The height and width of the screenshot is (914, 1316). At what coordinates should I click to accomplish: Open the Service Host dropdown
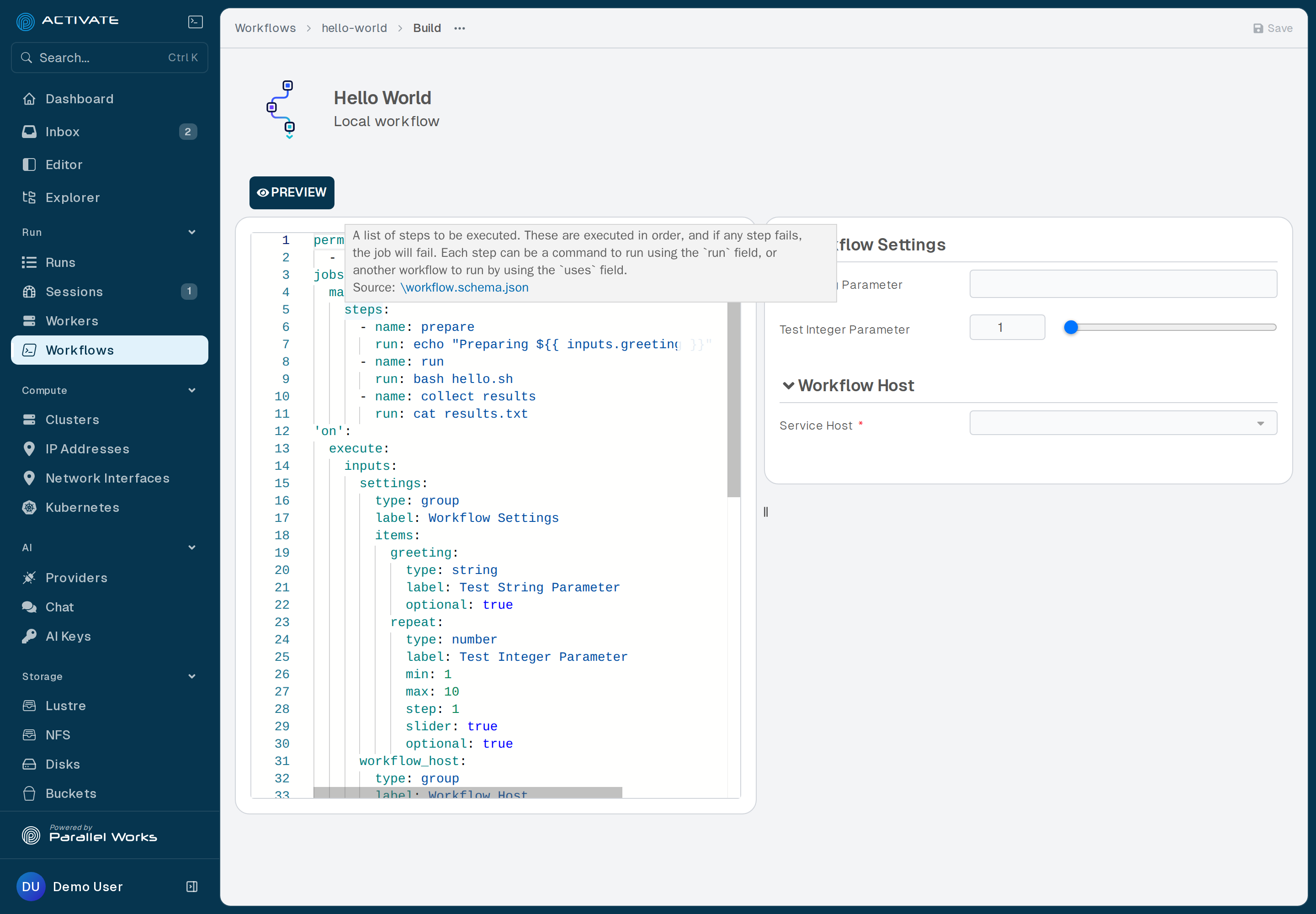pos(1123,423)
